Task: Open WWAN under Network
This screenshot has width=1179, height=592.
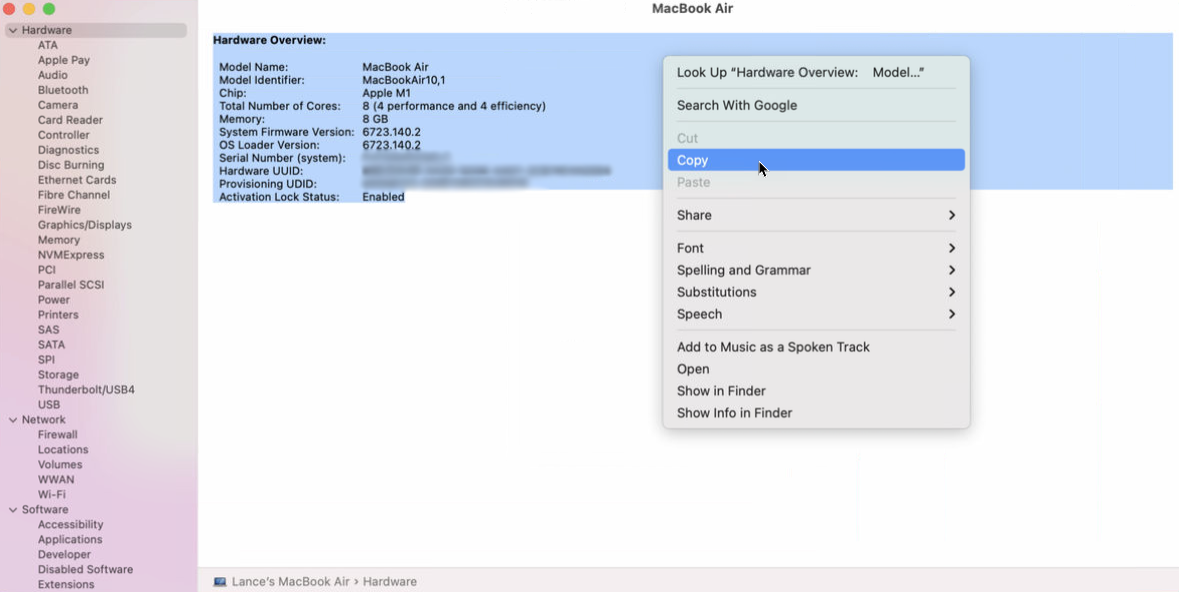Action: [56, 480]
